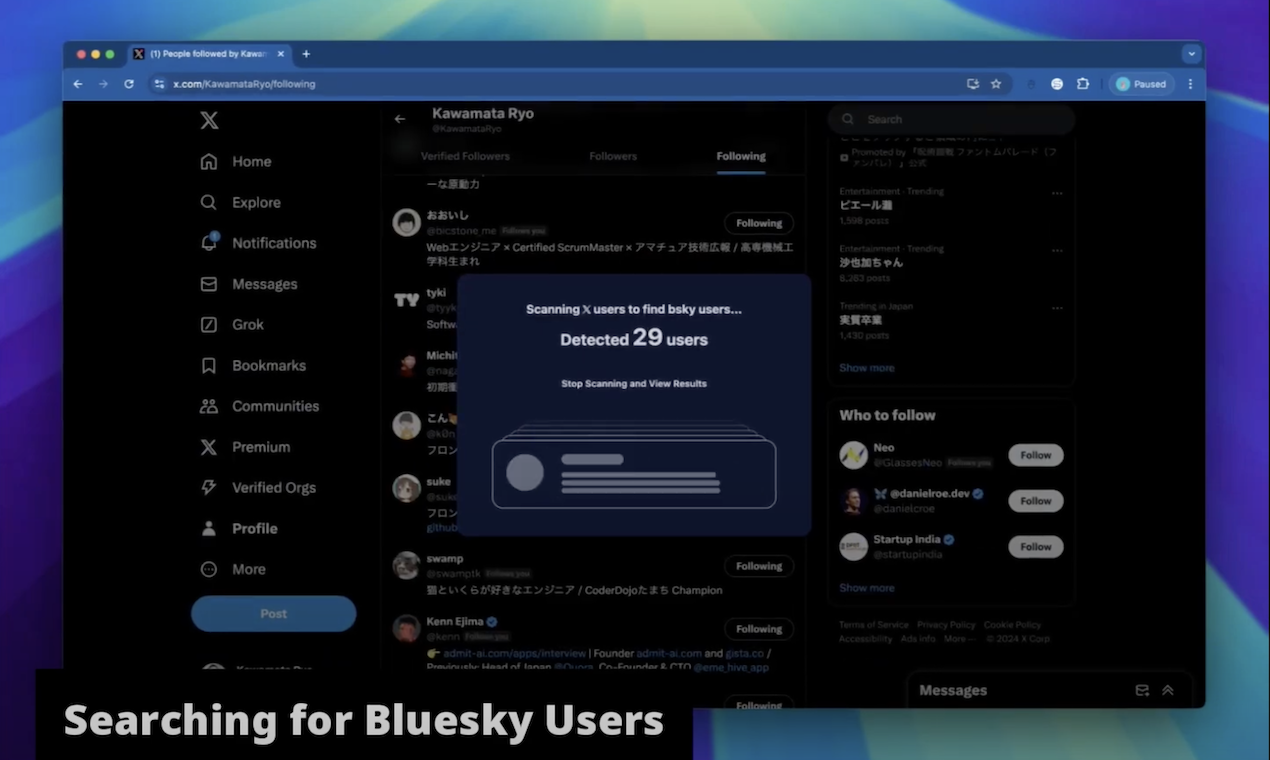Image resolution: width=1270 pixels, height=760 pixels.
Task: Click the X search field
Action: (951, 119)
